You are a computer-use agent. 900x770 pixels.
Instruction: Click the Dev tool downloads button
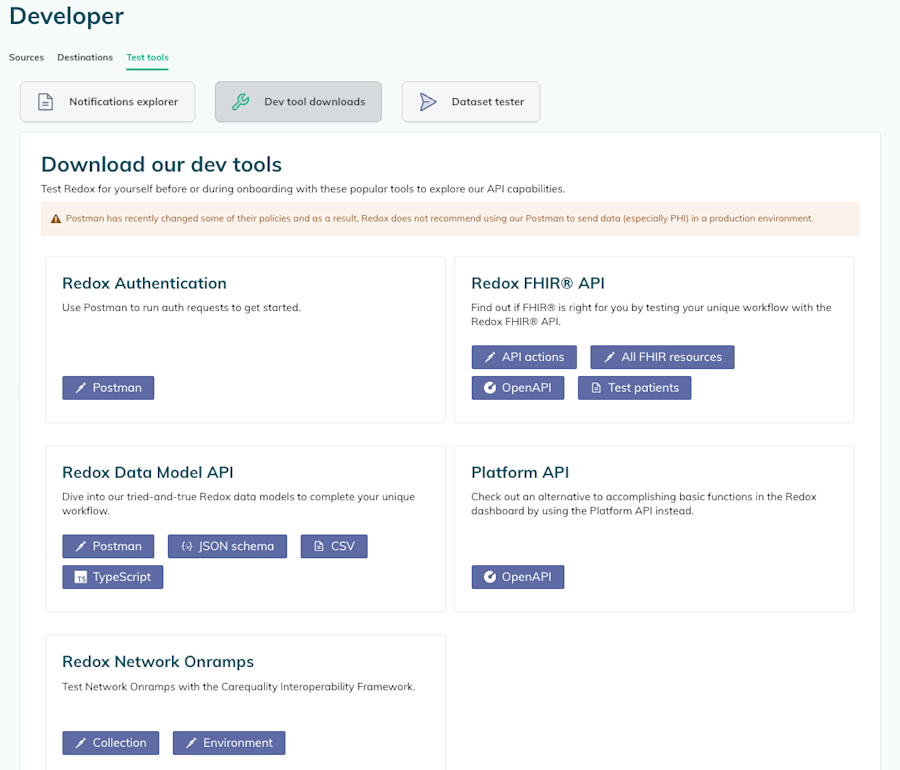coord(298,101)
